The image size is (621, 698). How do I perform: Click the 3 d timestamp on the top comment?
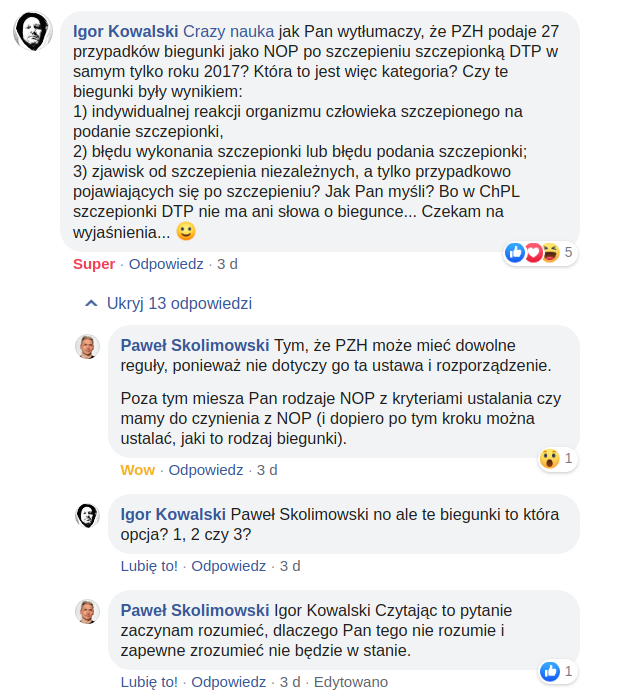pyautogui.click(x=227, y=264)
